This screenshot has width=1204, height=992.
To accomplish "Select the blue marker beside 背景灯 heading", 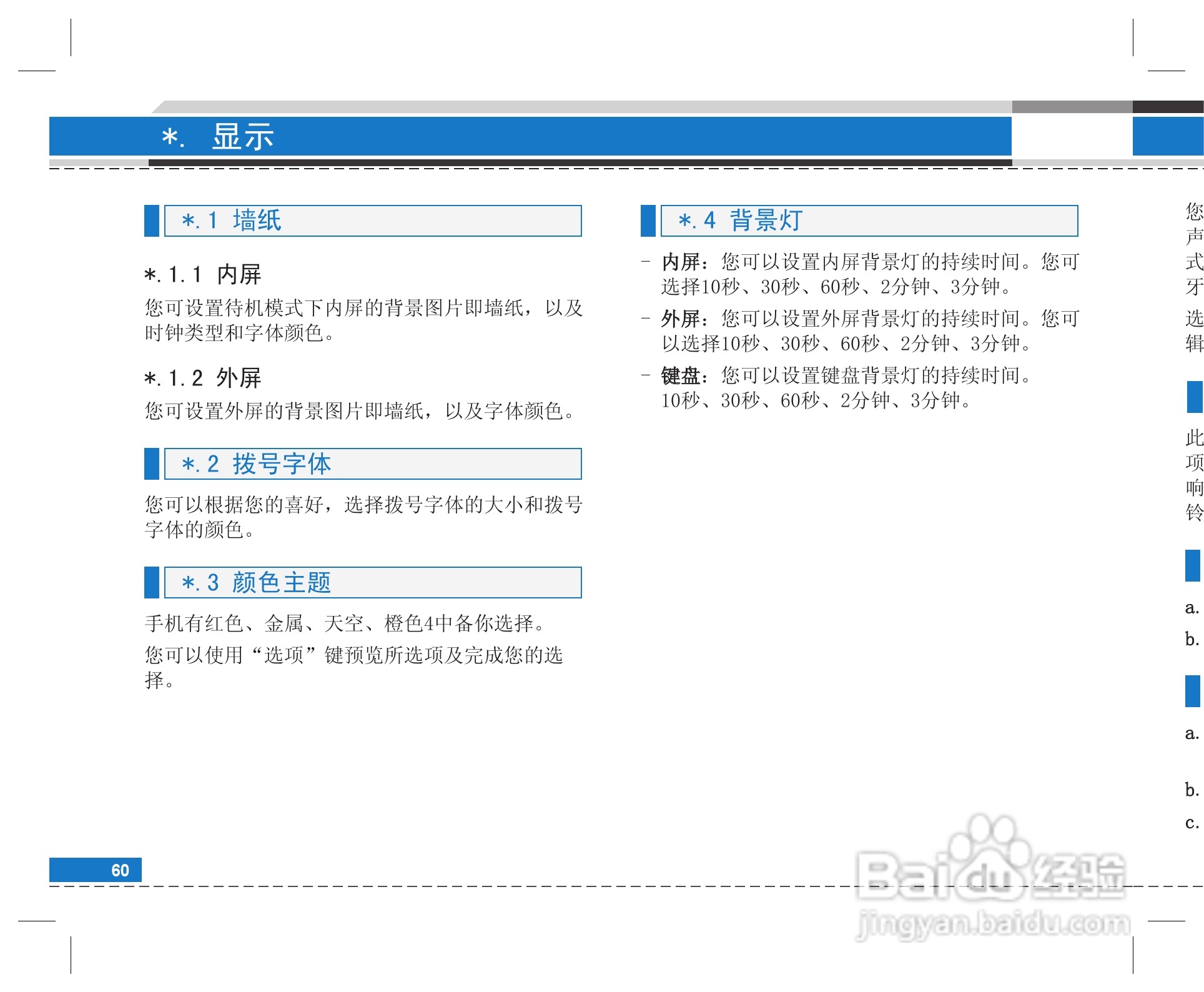I will click(x=649, y=220).
